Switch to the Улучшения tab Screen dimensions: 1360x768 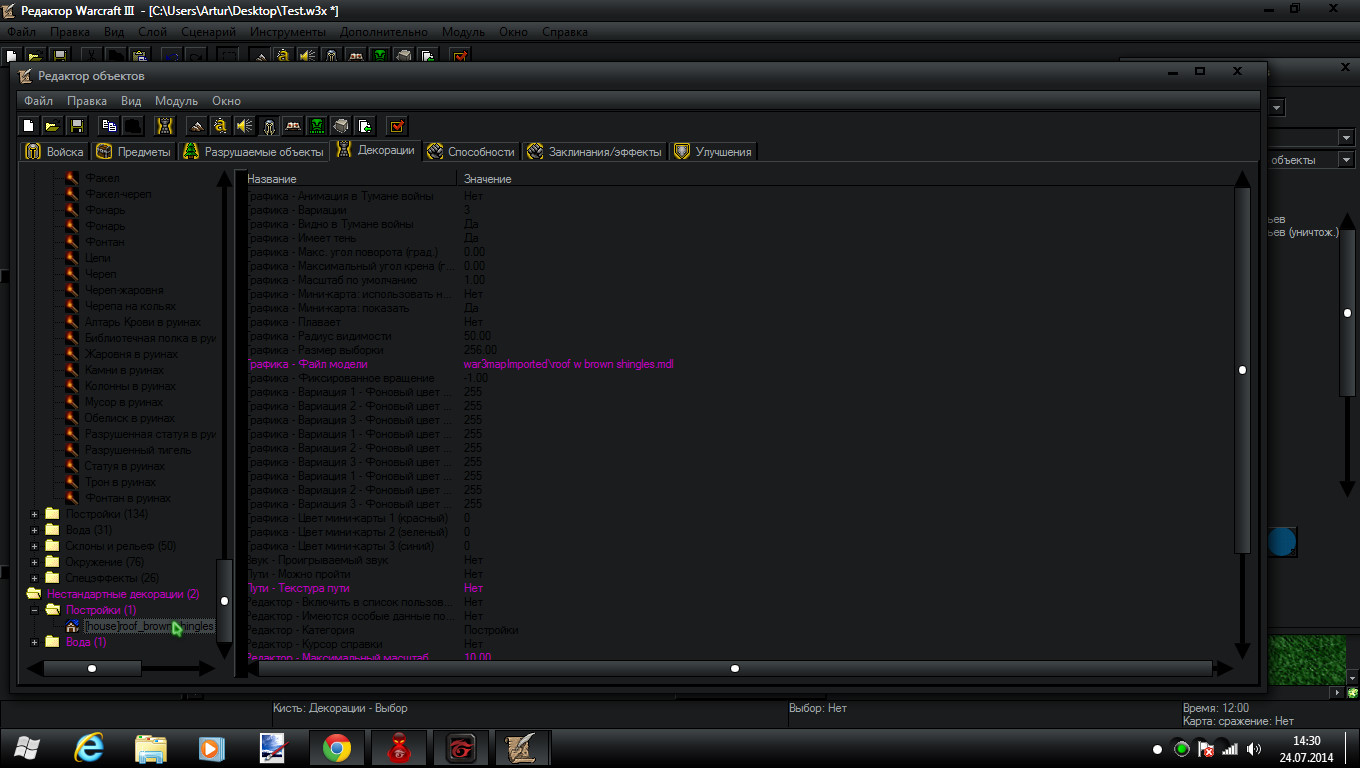[713, 151]
